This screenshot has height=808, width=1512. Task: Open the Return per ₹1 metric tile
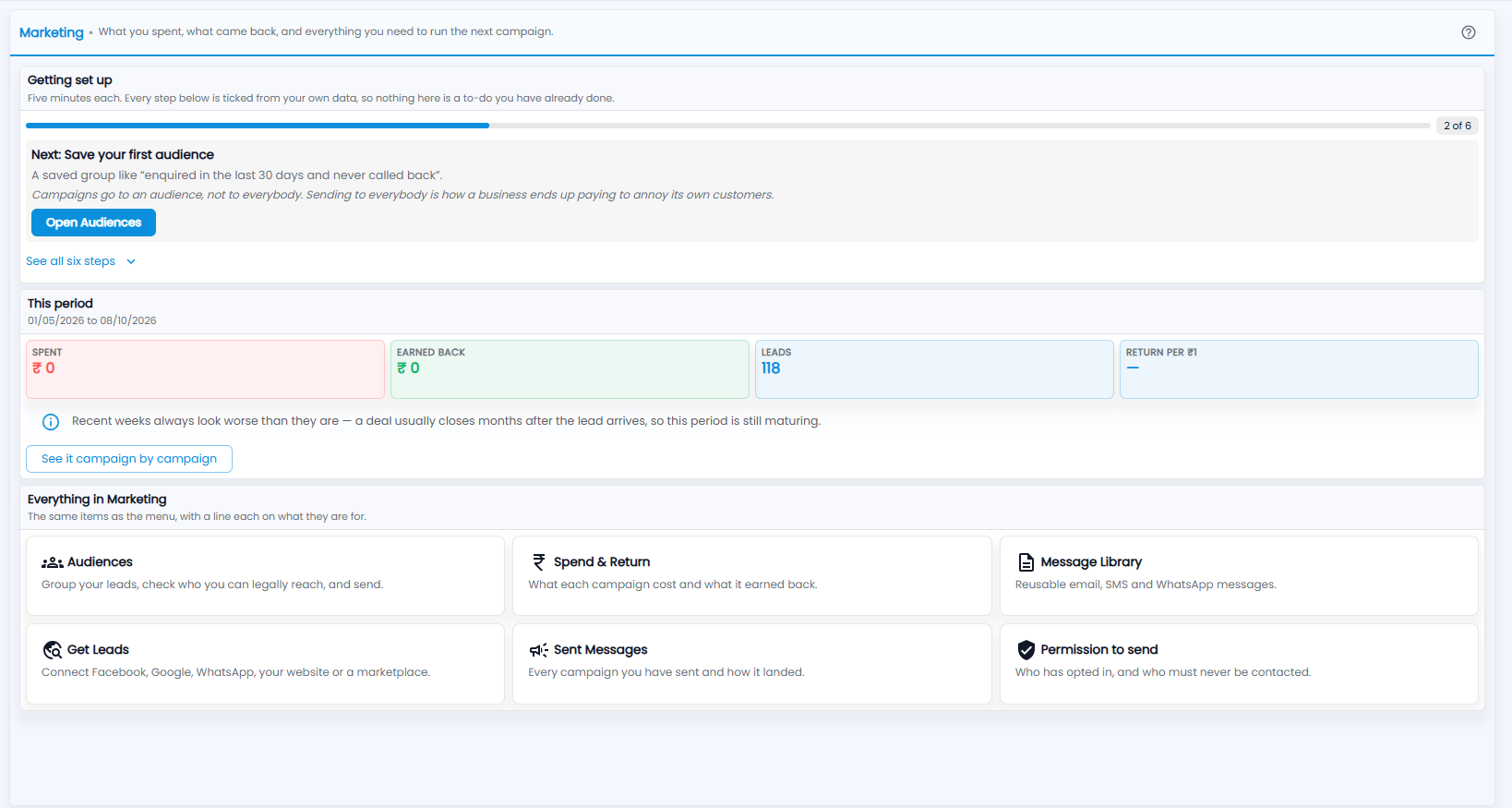click(x=1299, y=369)
